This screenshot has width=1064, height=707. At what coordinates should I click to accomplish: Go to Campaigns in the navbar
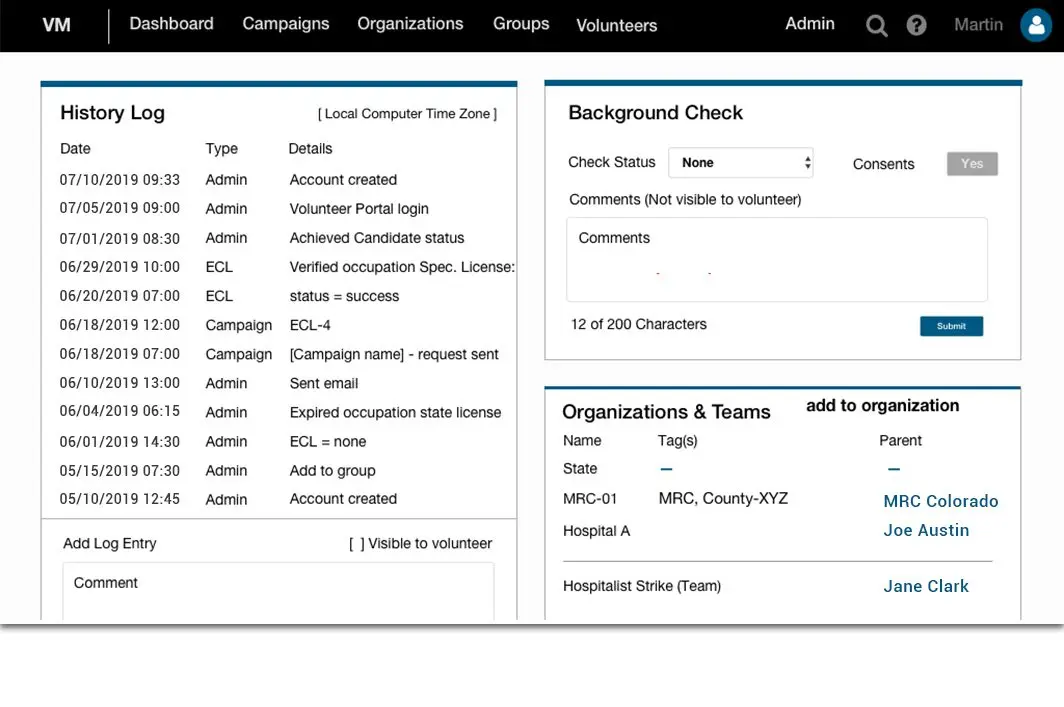(286, 24)
